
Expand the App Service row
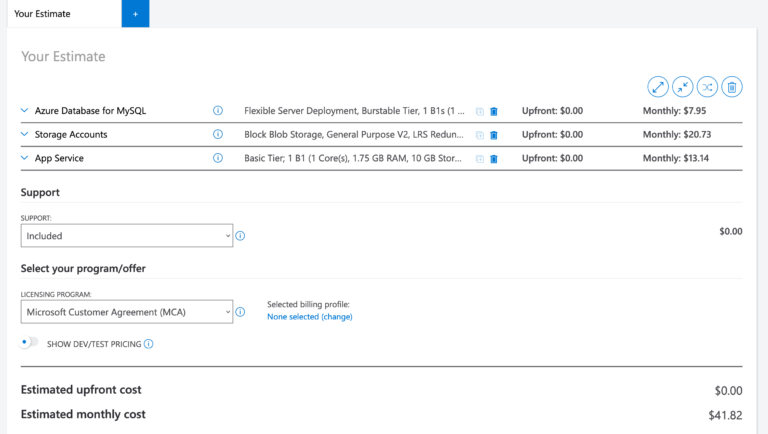tap(24, 158)
